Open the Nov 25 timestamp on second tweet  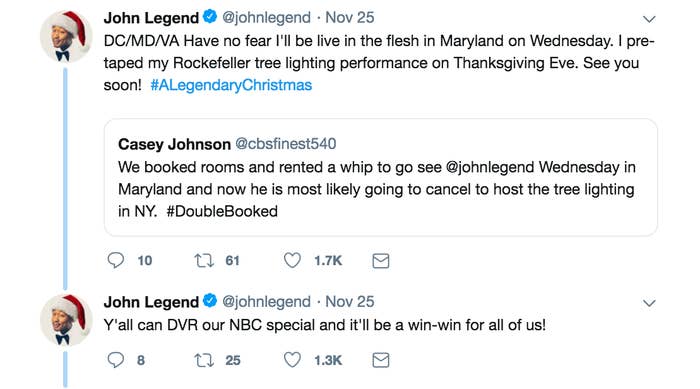pyautogui.click(x=350, y=301)
